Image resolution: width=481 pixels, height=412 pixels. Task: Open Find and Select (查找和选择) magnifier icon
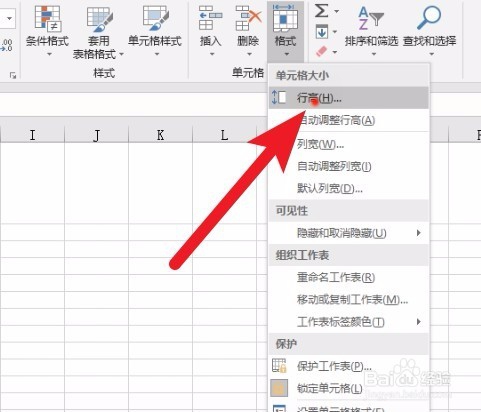pos(429,18)
